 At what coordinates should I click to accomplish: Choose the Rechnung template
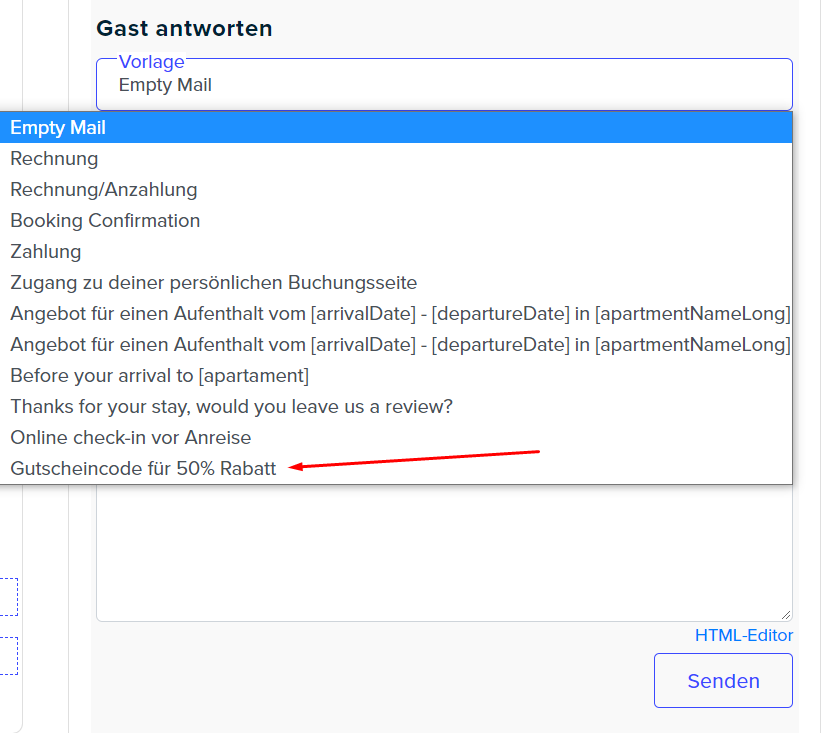pyautogui.click(x=396, y=159)
